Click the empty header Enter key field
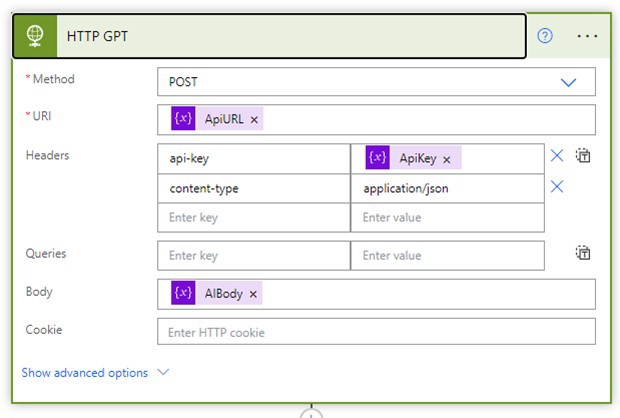 253,218
